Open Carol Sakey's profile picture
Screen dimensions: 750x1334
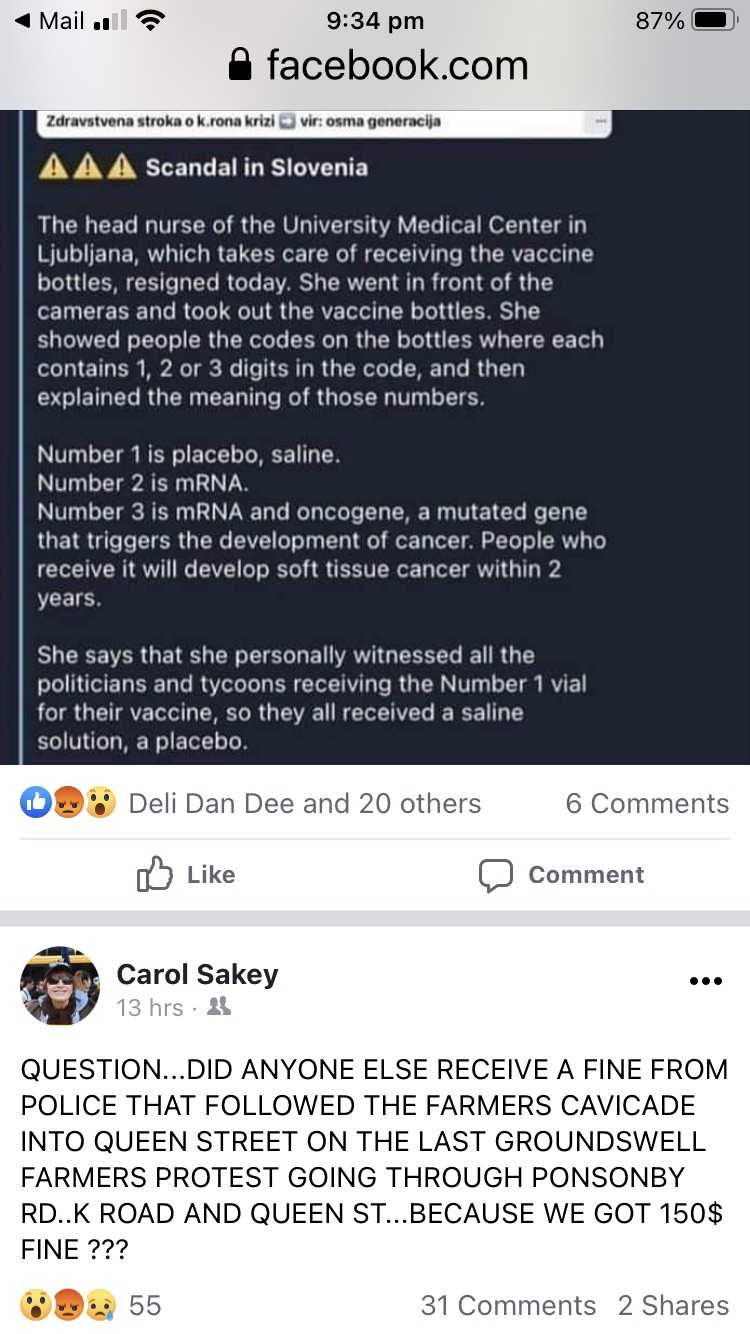[x=60, y=986]
